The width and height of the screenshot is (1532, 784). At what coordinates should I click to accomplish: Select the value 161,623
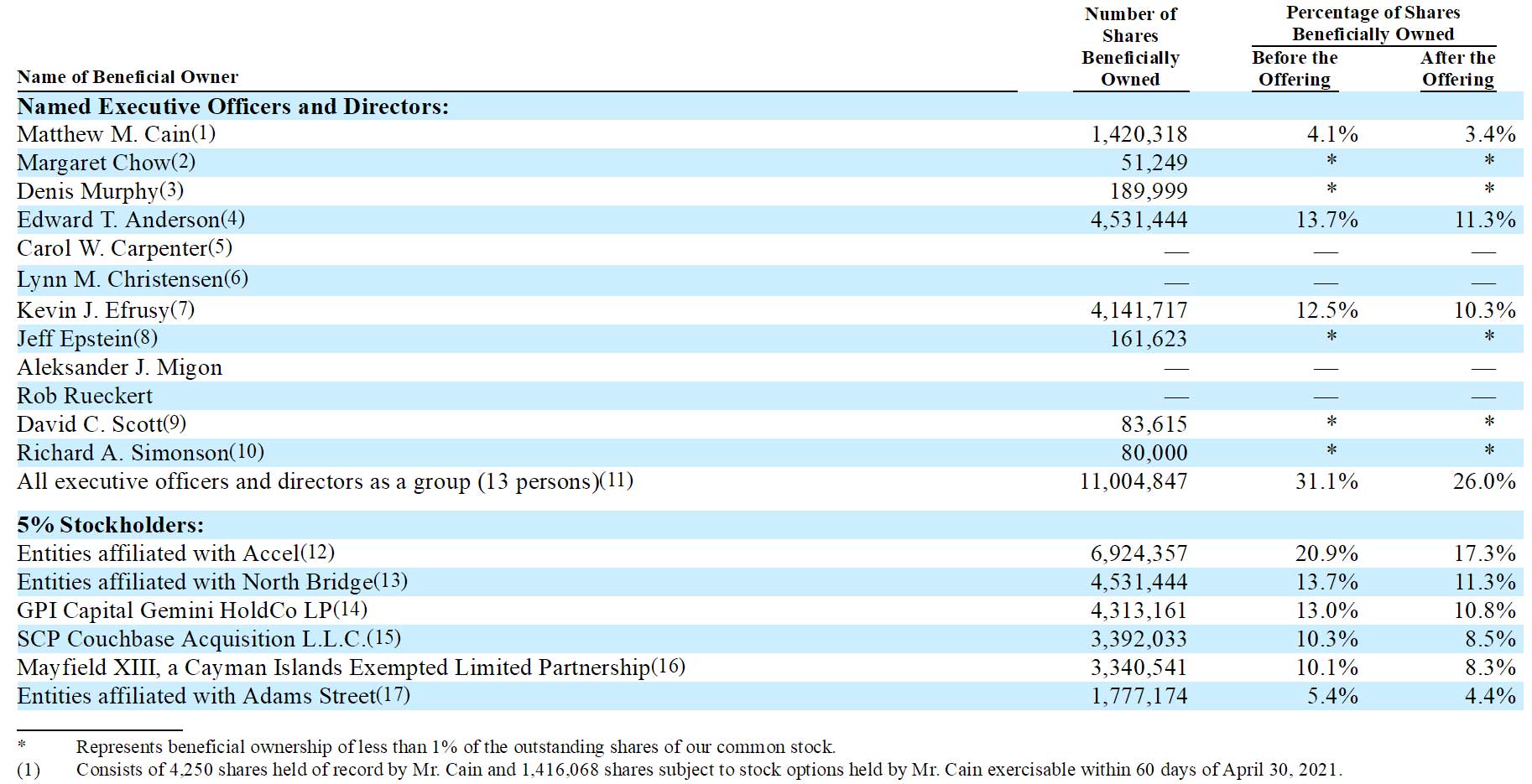[1149, 339]
